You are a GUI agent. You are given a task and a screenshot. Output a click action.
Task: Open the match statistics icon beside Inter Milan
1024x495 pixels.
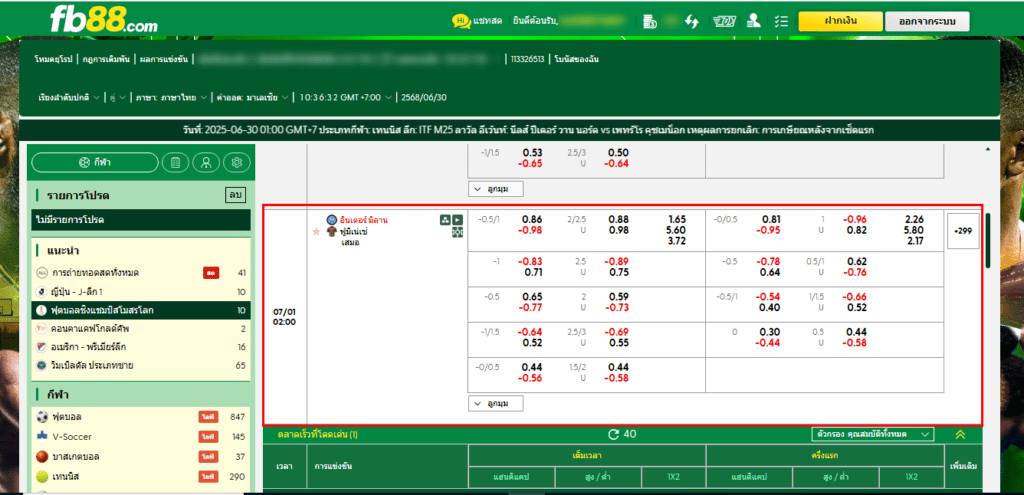click(445, 220)
